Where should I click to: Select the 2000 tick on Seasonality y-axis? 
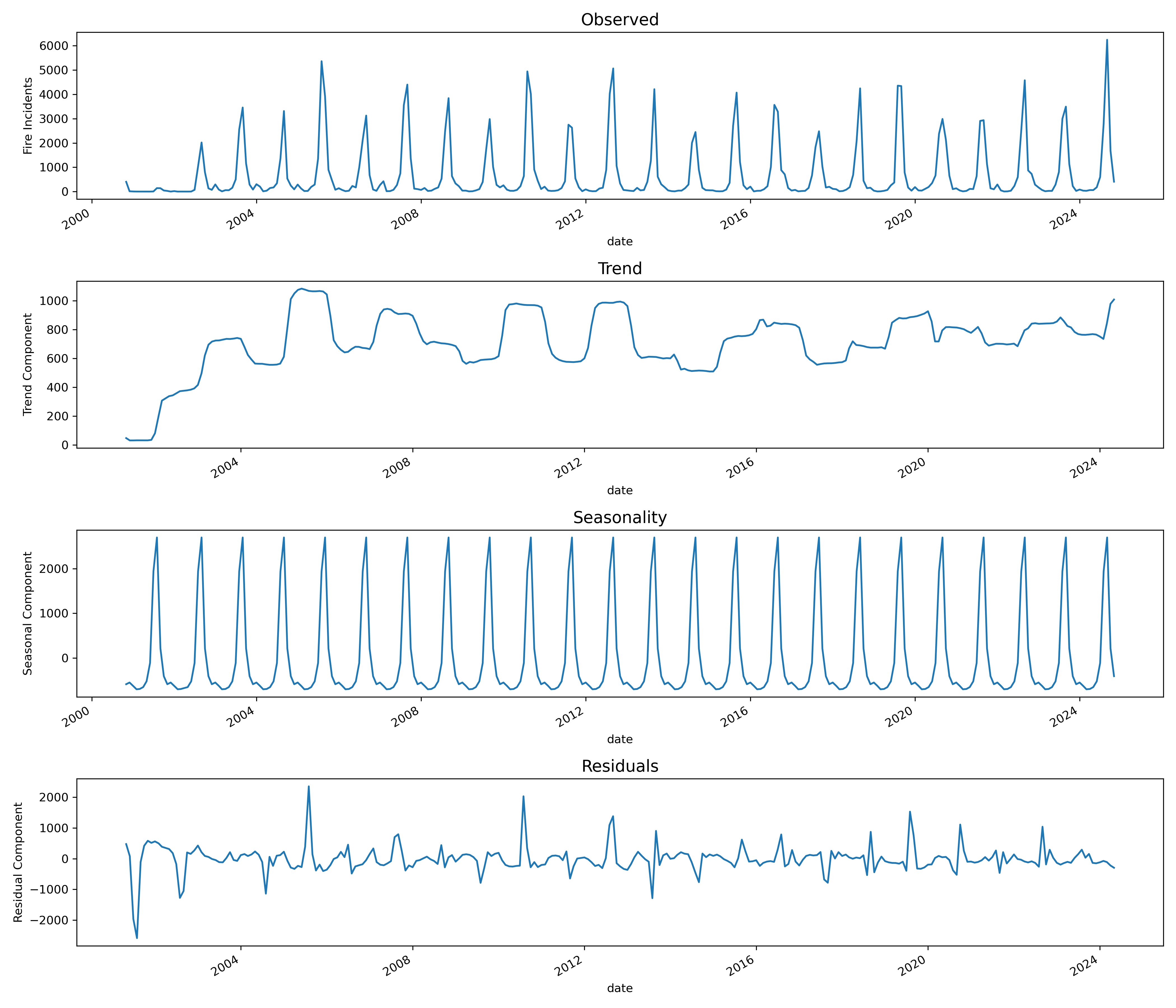(53, 569)
